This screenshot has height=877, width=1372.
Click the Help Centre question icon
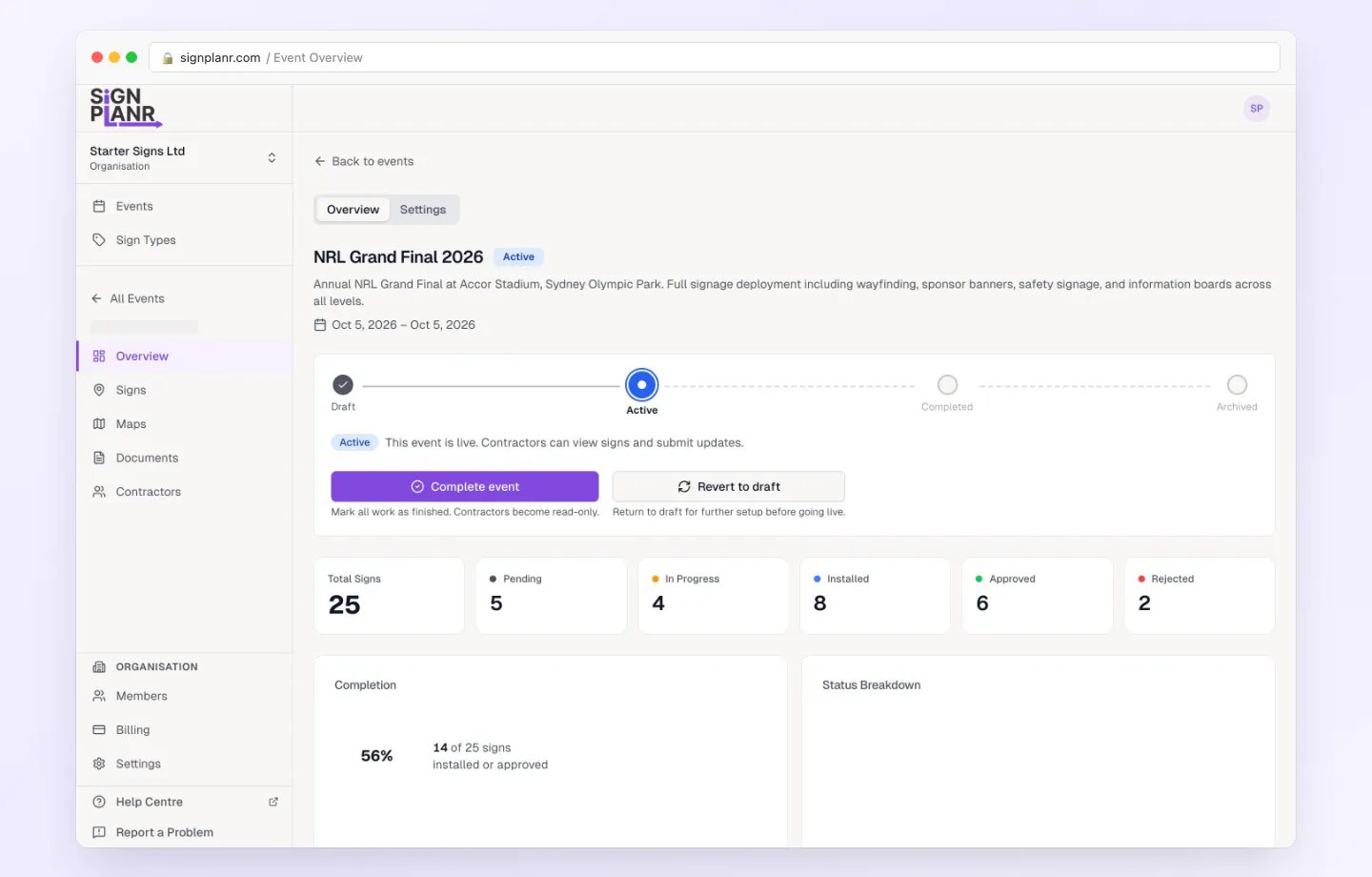click(99, 803)
